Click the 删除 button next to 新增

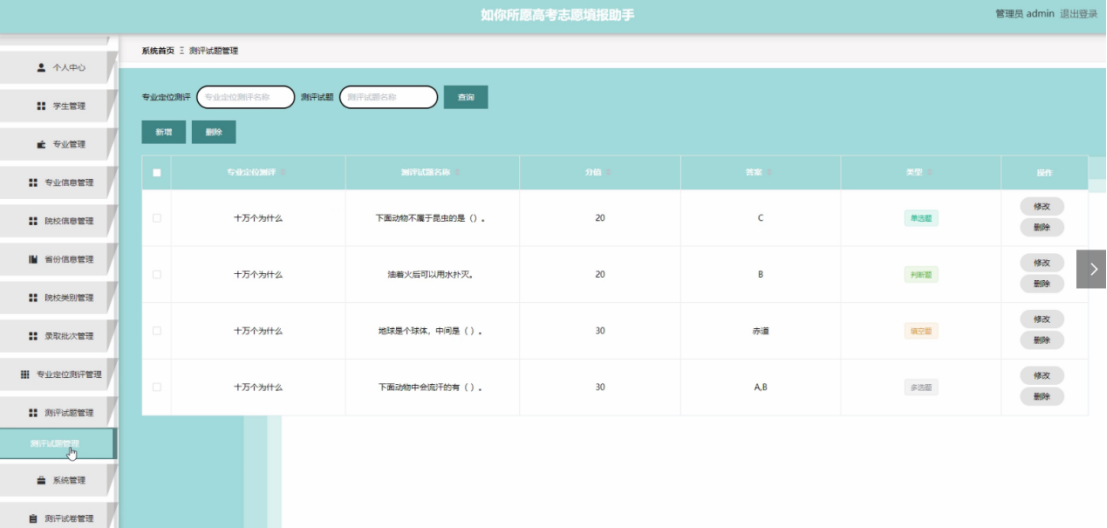(x=214, y=132)
